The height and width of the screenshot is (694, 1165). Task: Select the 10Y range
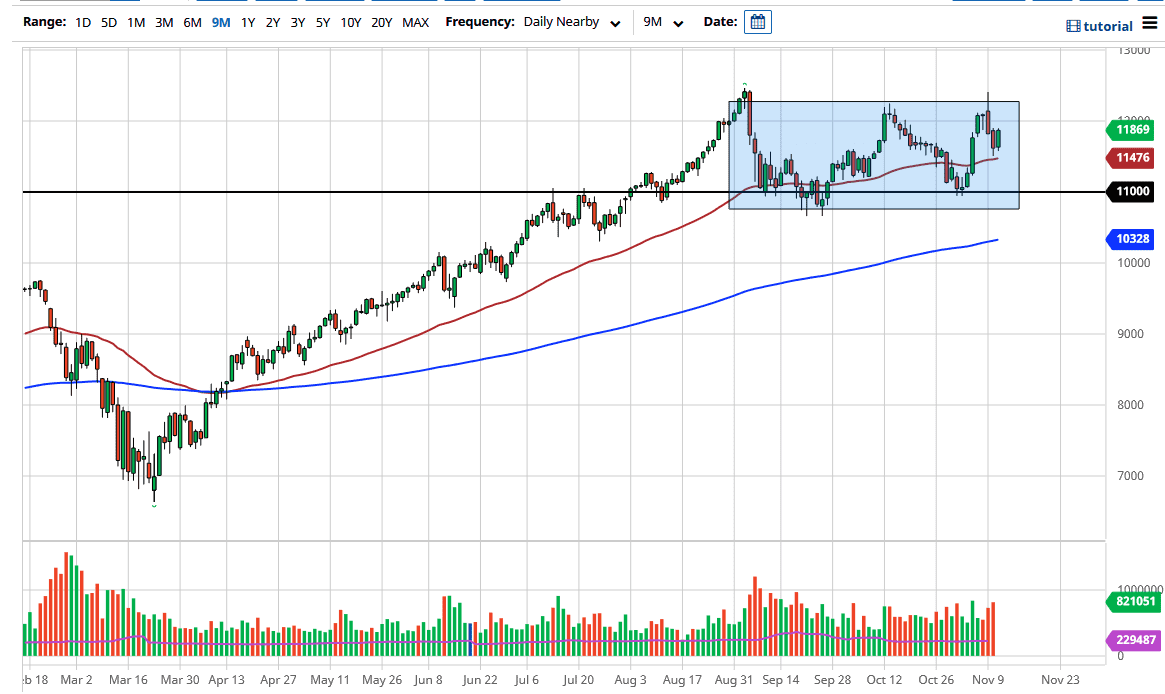350,21
